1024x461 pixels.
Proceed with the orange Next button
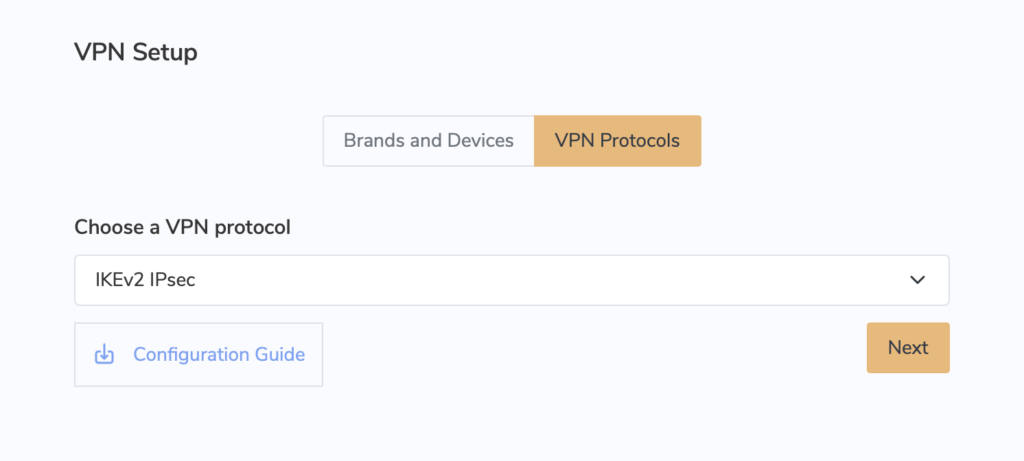pyautogui.click(x=908, y=347)
